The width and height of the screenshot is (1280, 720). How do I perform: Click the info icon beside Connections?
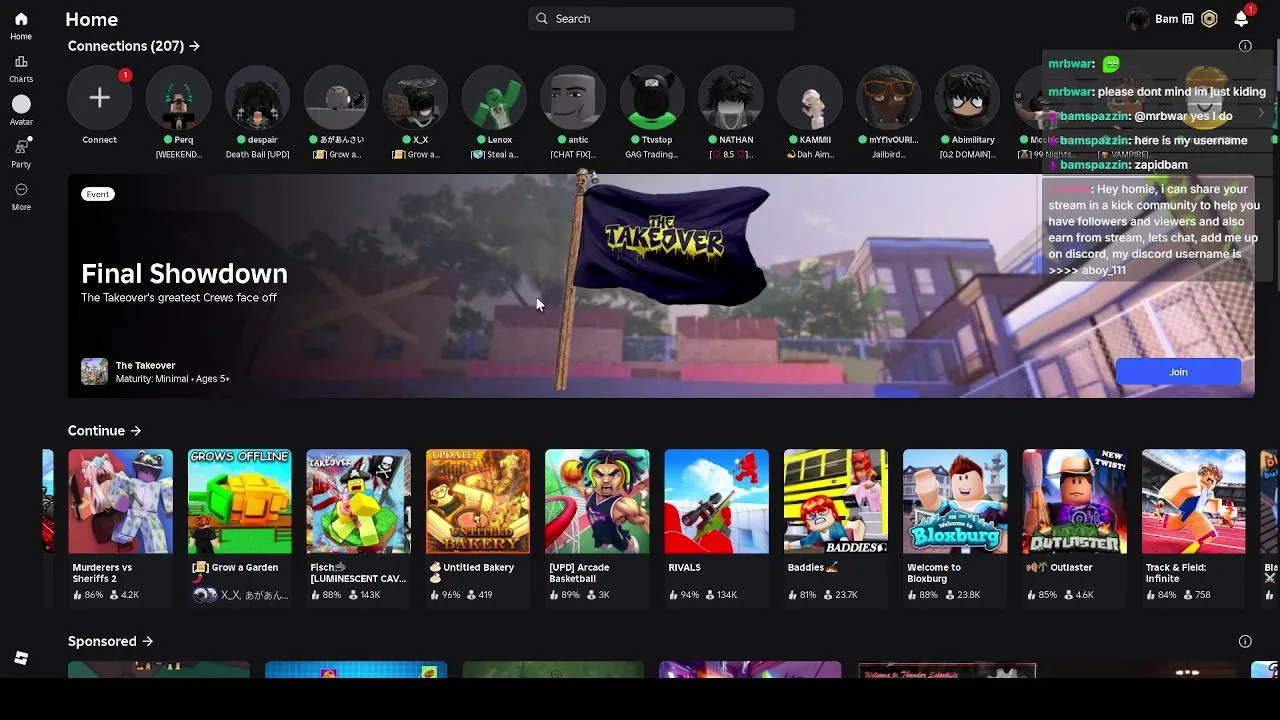(x=1245, y=46)
